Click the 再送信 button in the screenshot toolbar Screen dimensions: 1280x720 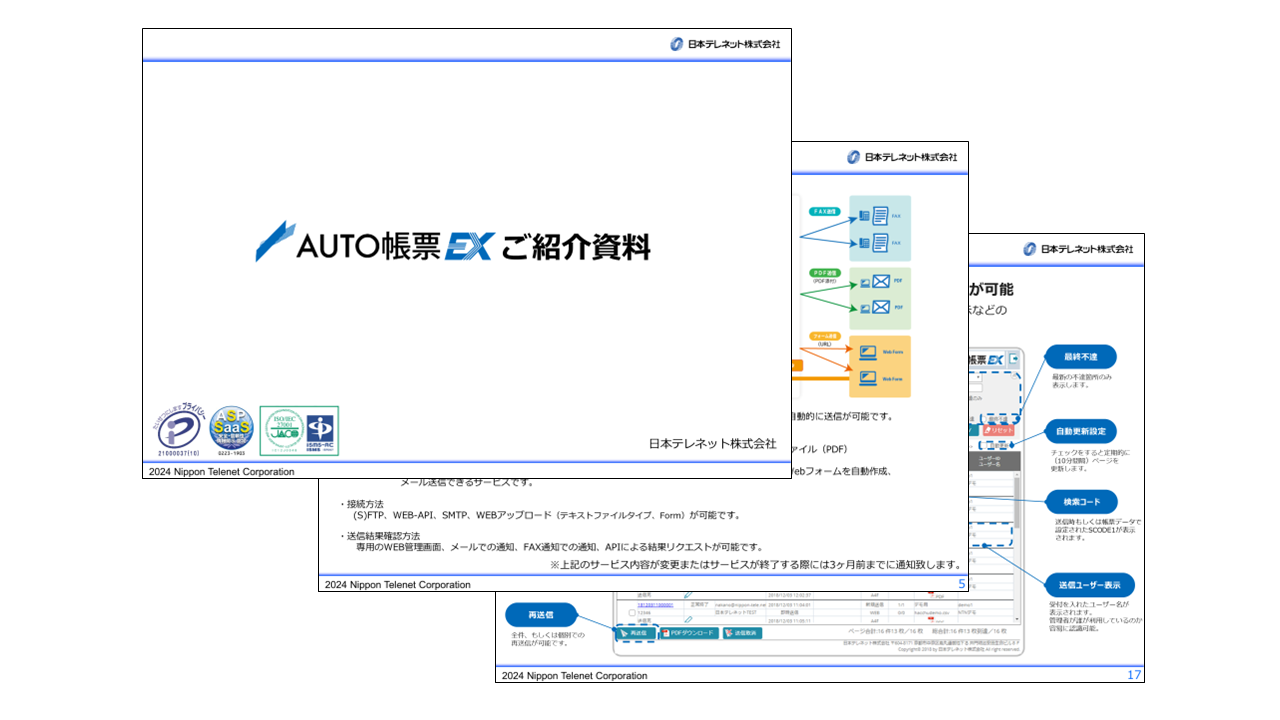(x=636, y=633)
